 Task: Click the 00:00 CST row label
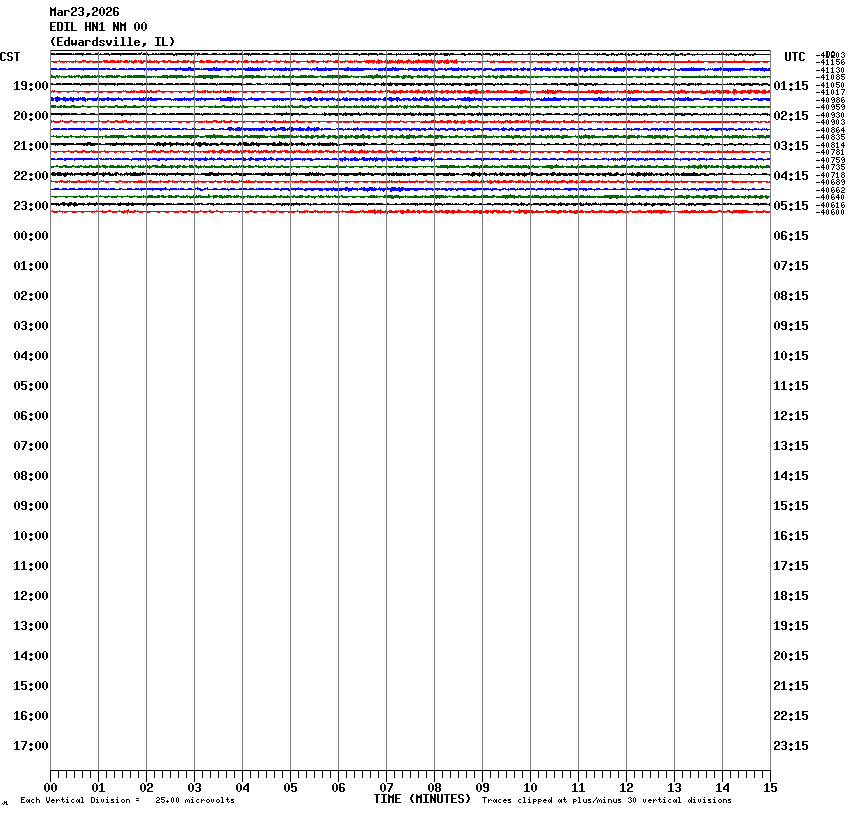[x=31, y=236]
